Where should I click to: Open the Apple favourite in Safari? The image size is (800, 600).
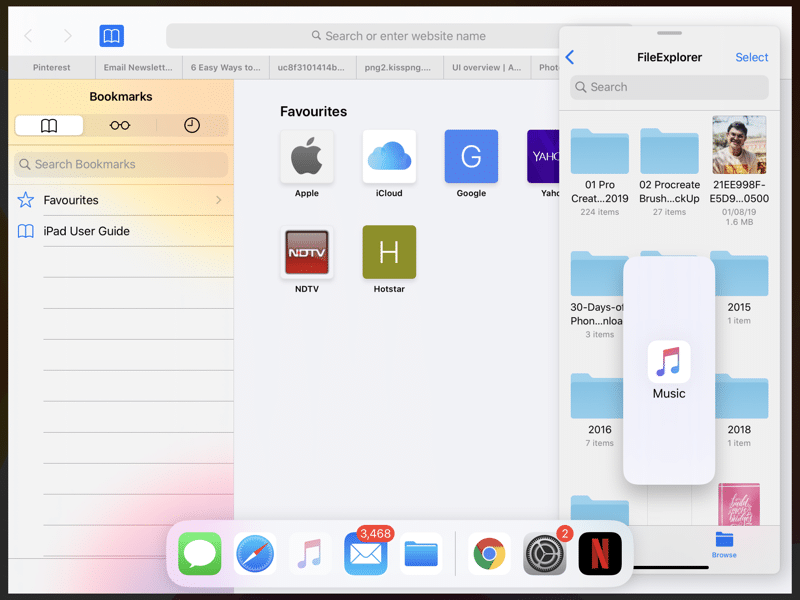coord(307,157)
